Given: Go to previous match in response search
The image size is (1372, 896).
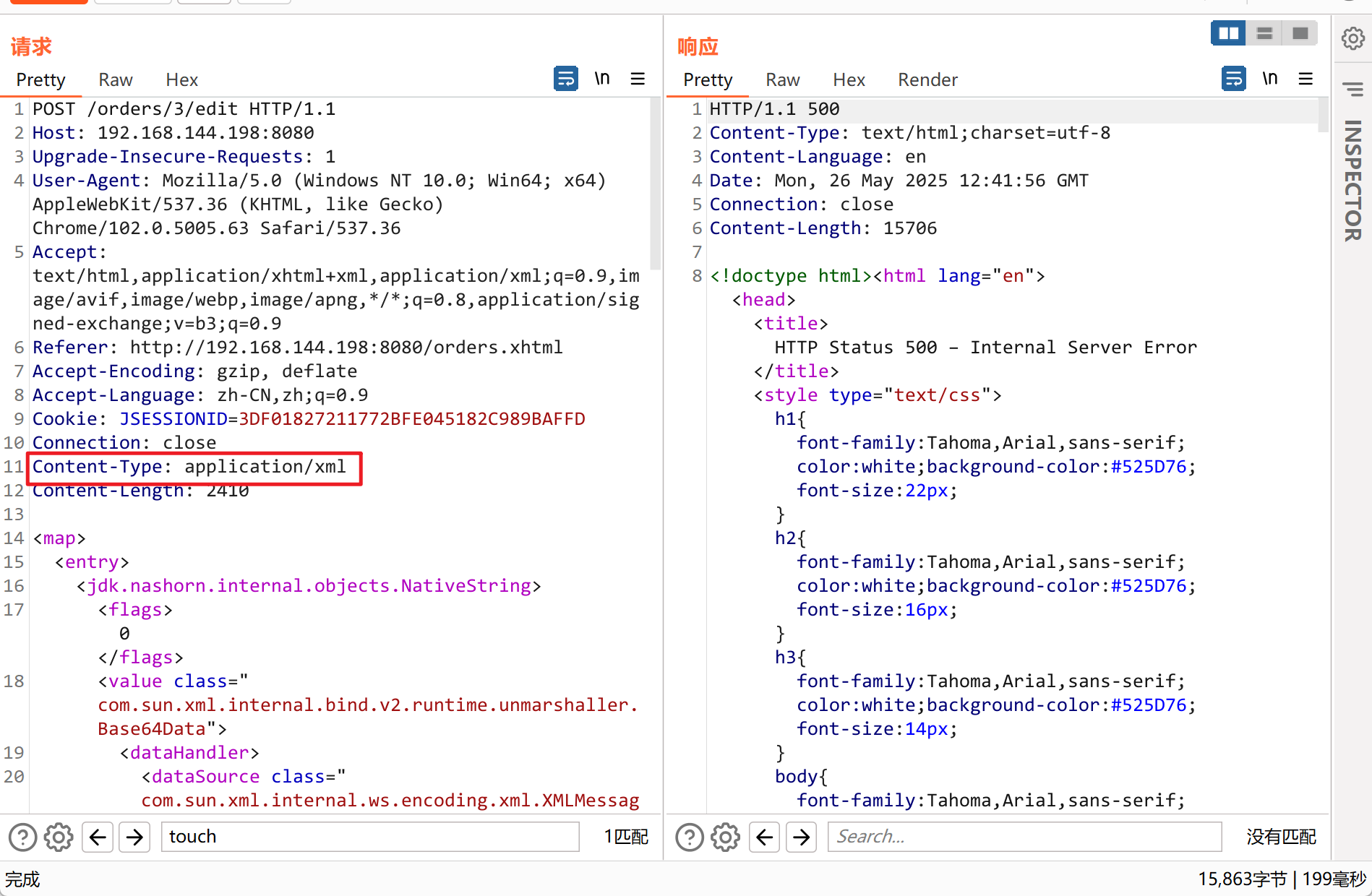Looking at the screenshot, I should [x=764, y=837].
